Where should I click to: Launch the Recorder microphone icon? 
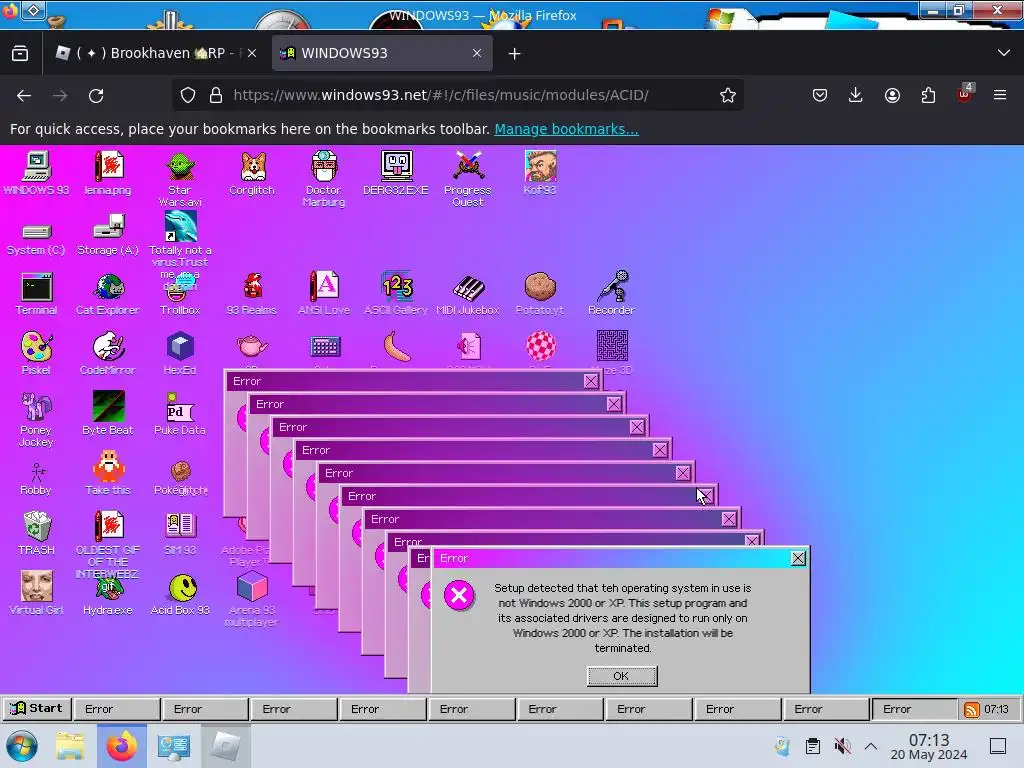(x=611, y=294)
